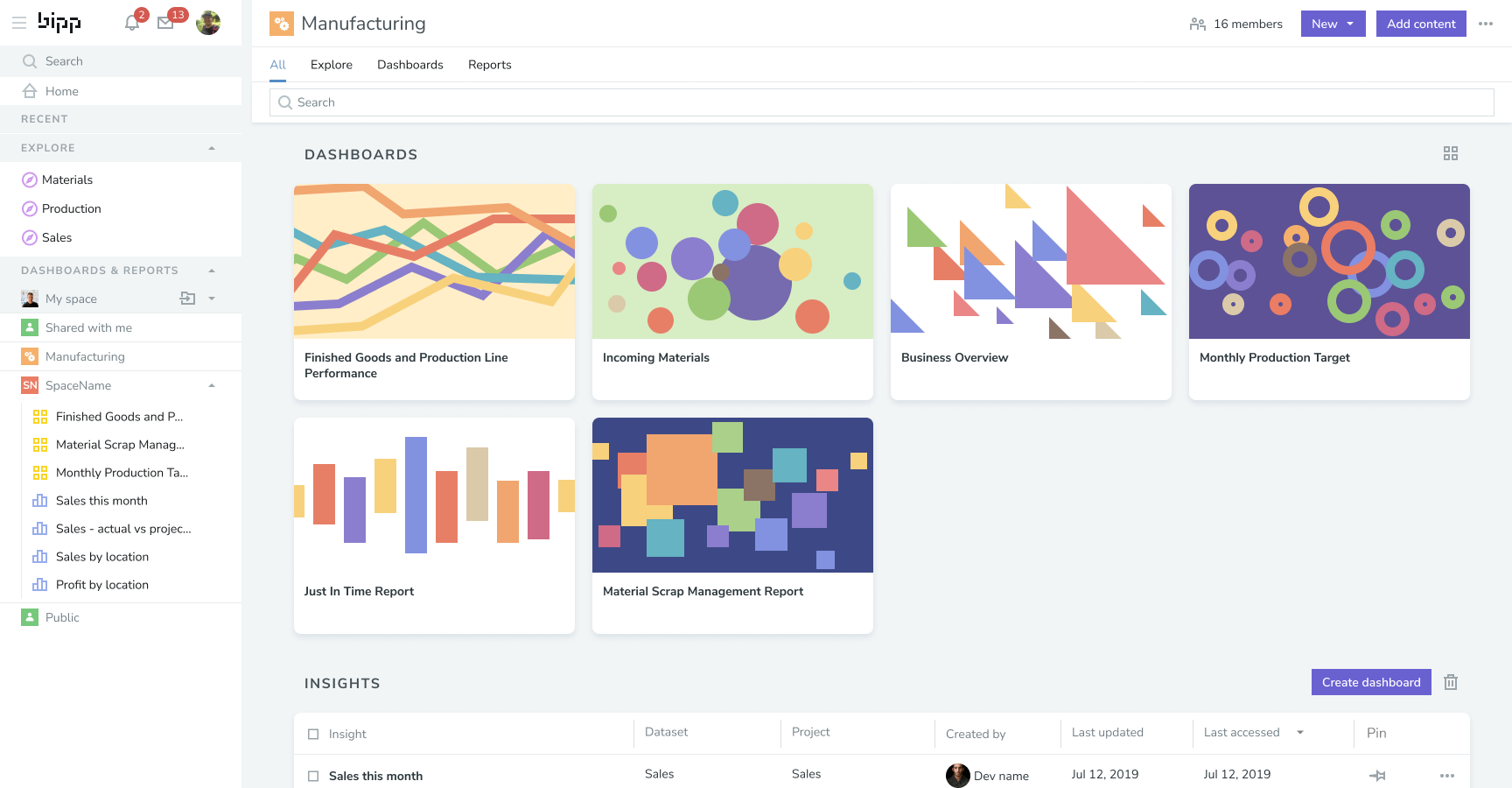Switch to the Dashboards tab
The height and width of the screenshot is (788, 1512).
(x=409, y=65)
